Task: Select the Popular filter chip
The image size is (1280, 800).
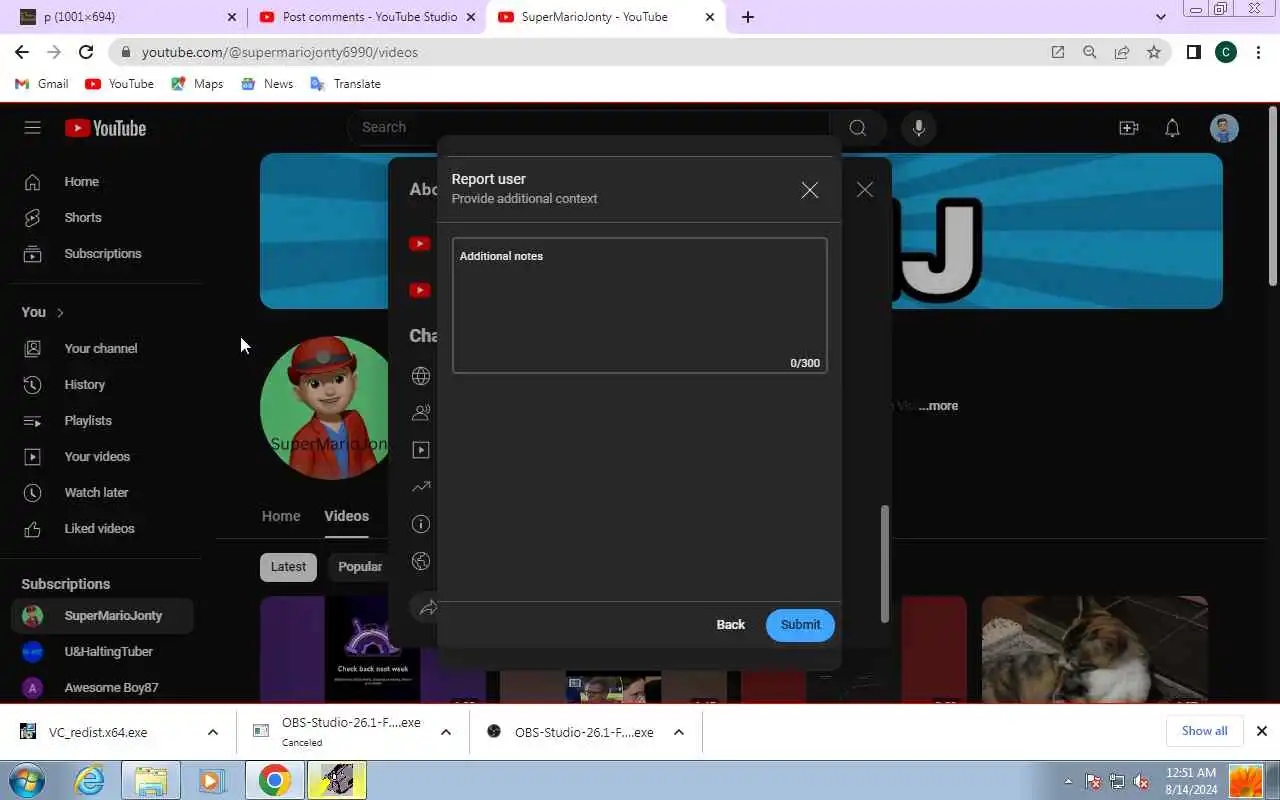Action: 360,567
